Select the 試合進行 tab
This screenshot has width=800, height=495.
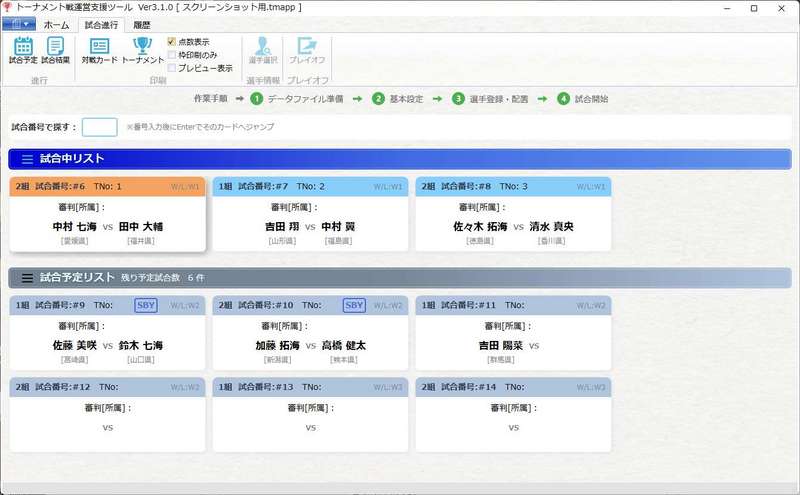[x=101, y=24]
